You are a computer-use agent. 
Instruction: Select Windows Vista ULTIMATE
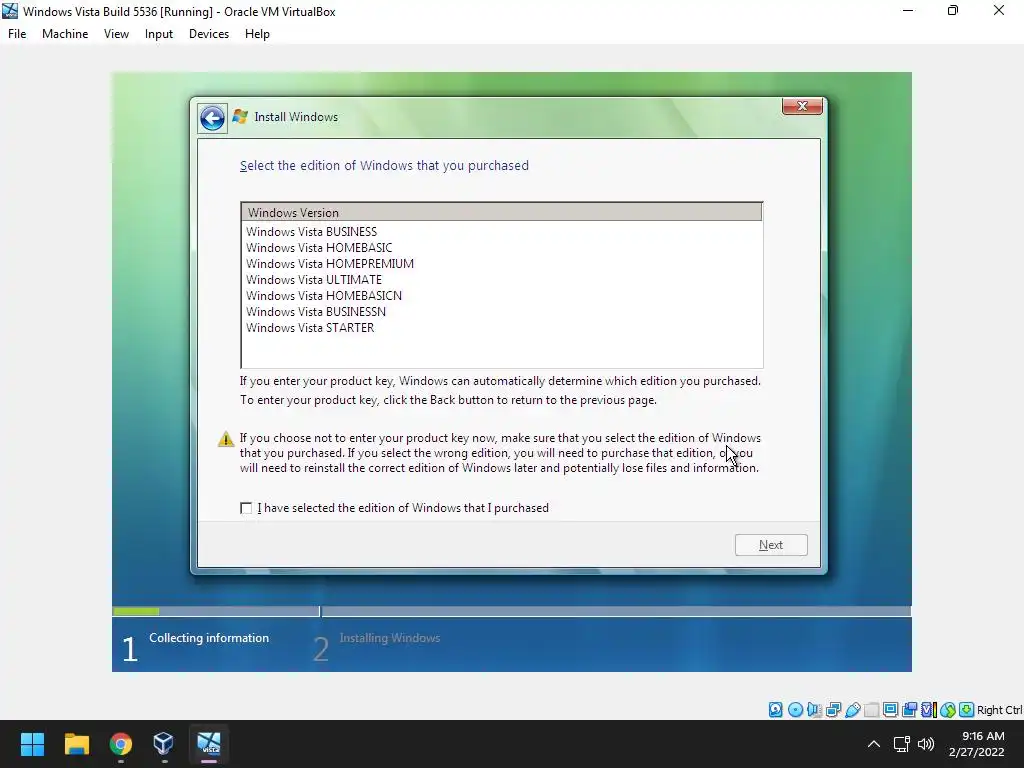501,280
